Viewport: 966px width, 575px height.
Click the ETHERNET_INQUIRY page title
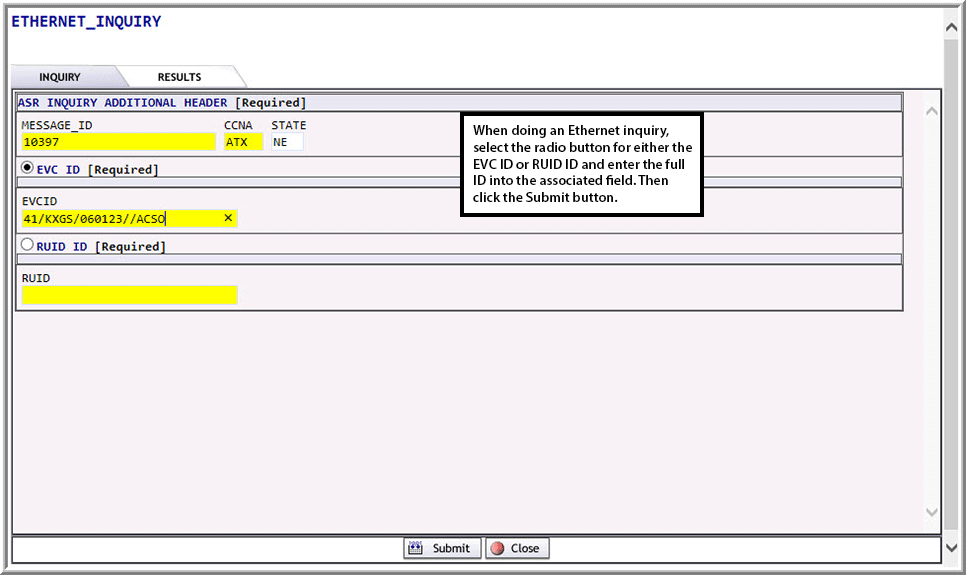[86, 21]
